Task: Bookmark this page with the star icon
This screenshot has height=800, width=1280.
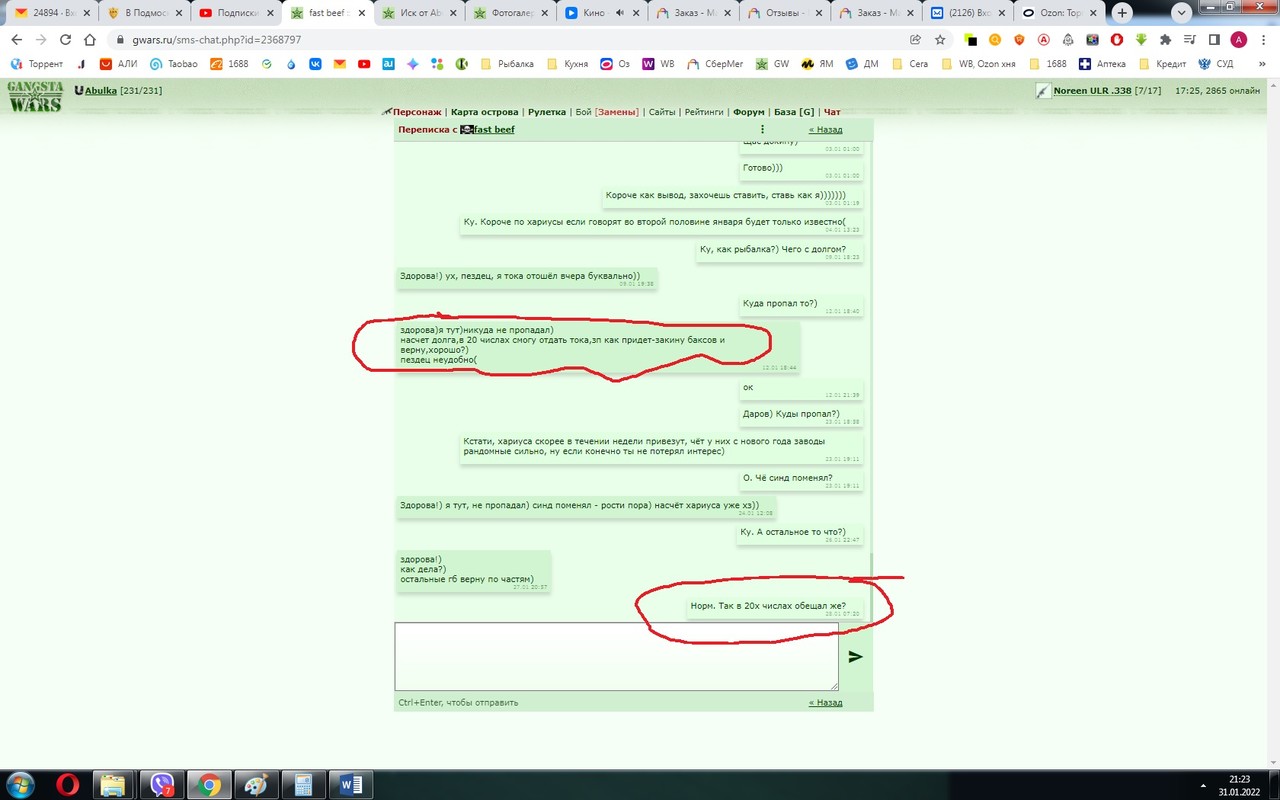Action: point(940,40)
